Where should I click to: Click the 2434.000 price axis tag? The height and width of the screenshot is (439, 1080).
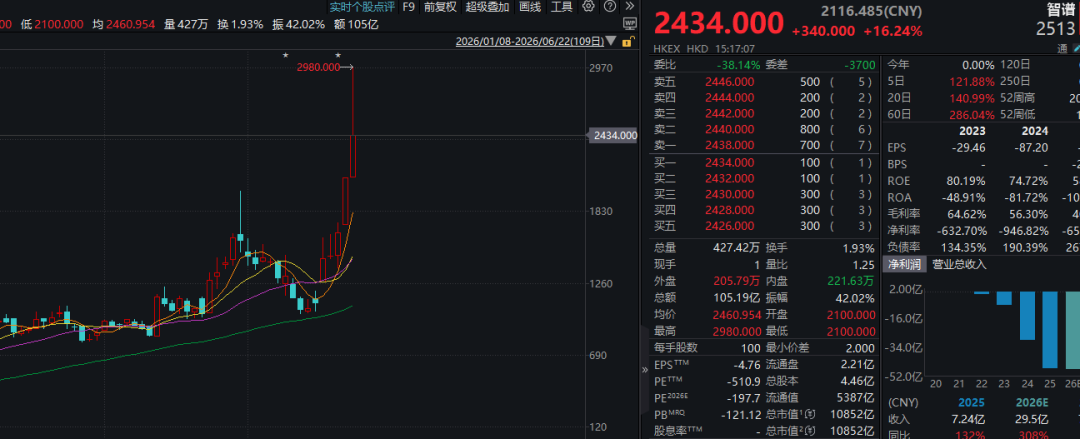point(614,136)
